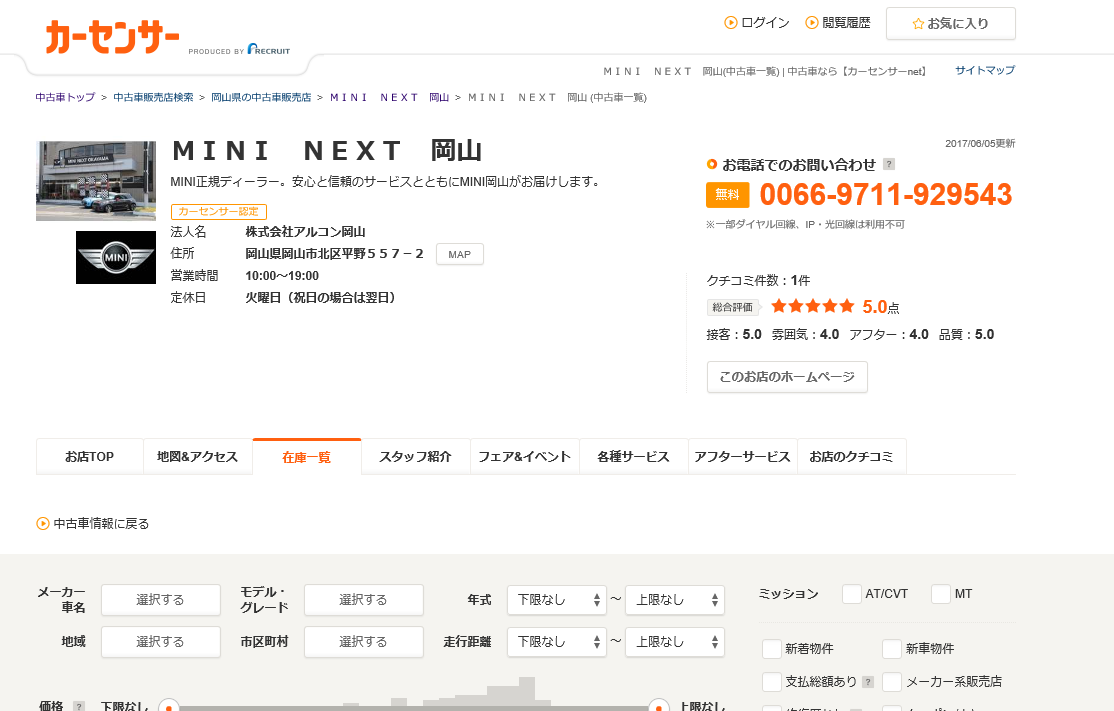
Task: Tick the 新着物件 checkbox
Action: (772, 648)
